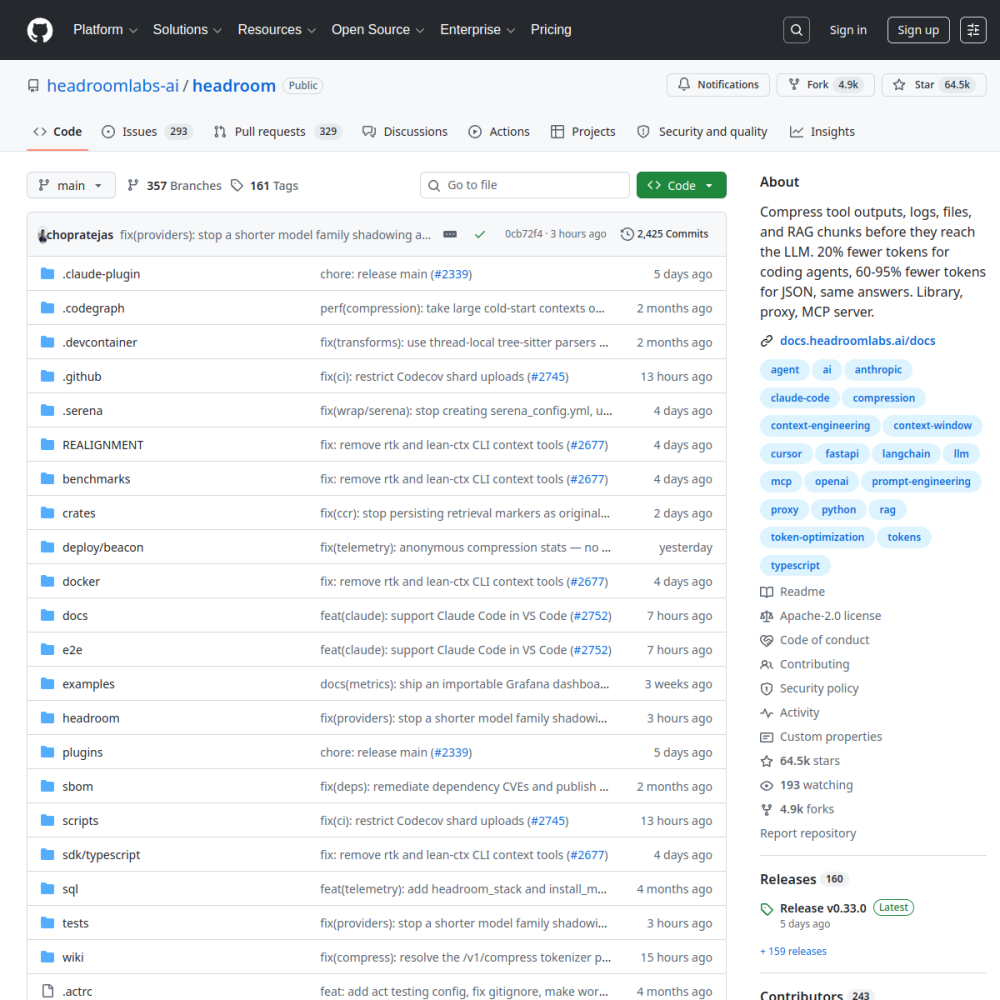Open the GitHub homepage logo
The height and width of the screenshot is (1000, 1000).
pyautogui.click(x=40, y=30)
